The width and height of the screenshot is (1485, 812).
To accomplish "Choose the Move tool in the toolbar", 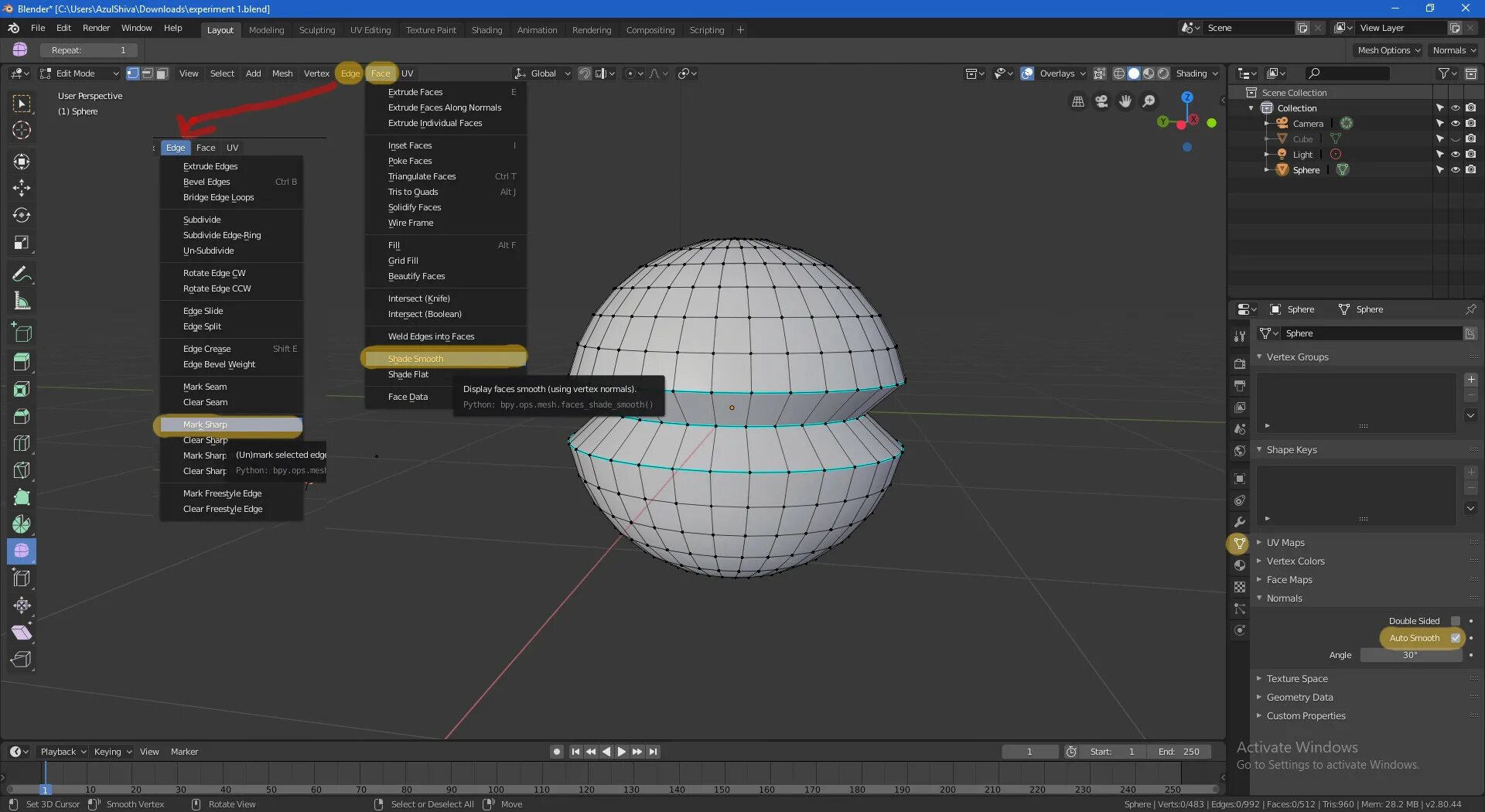I will click(22, 188).
